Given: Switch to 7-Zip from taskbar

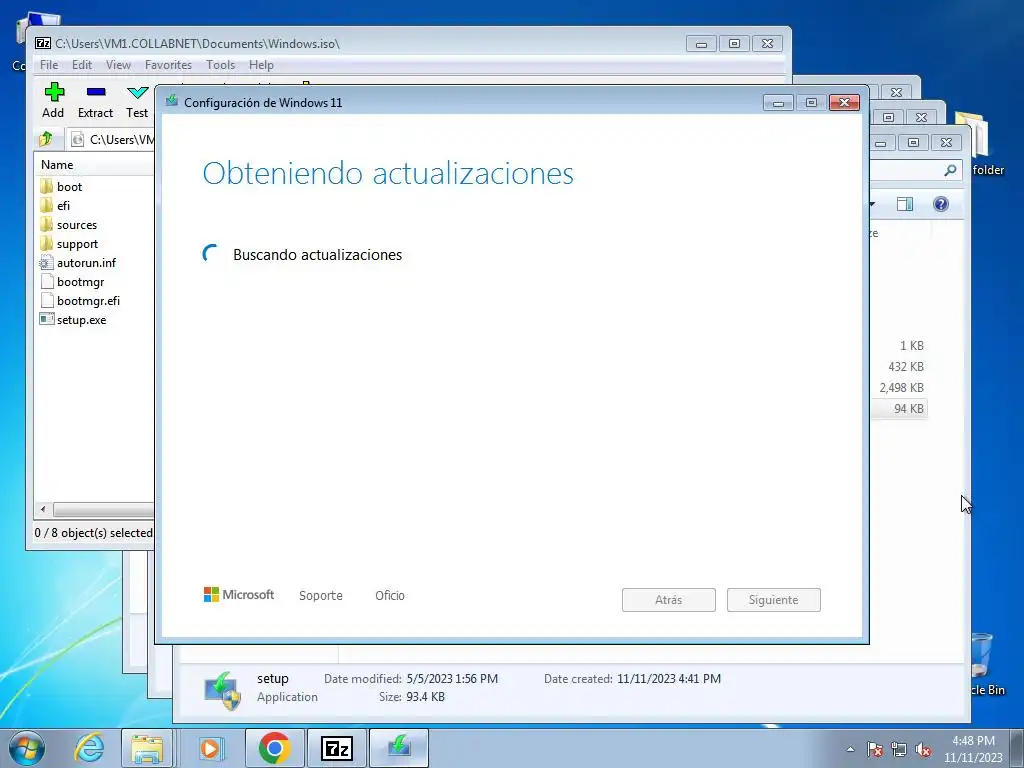Looking at the screenshot, I should 336,748.
